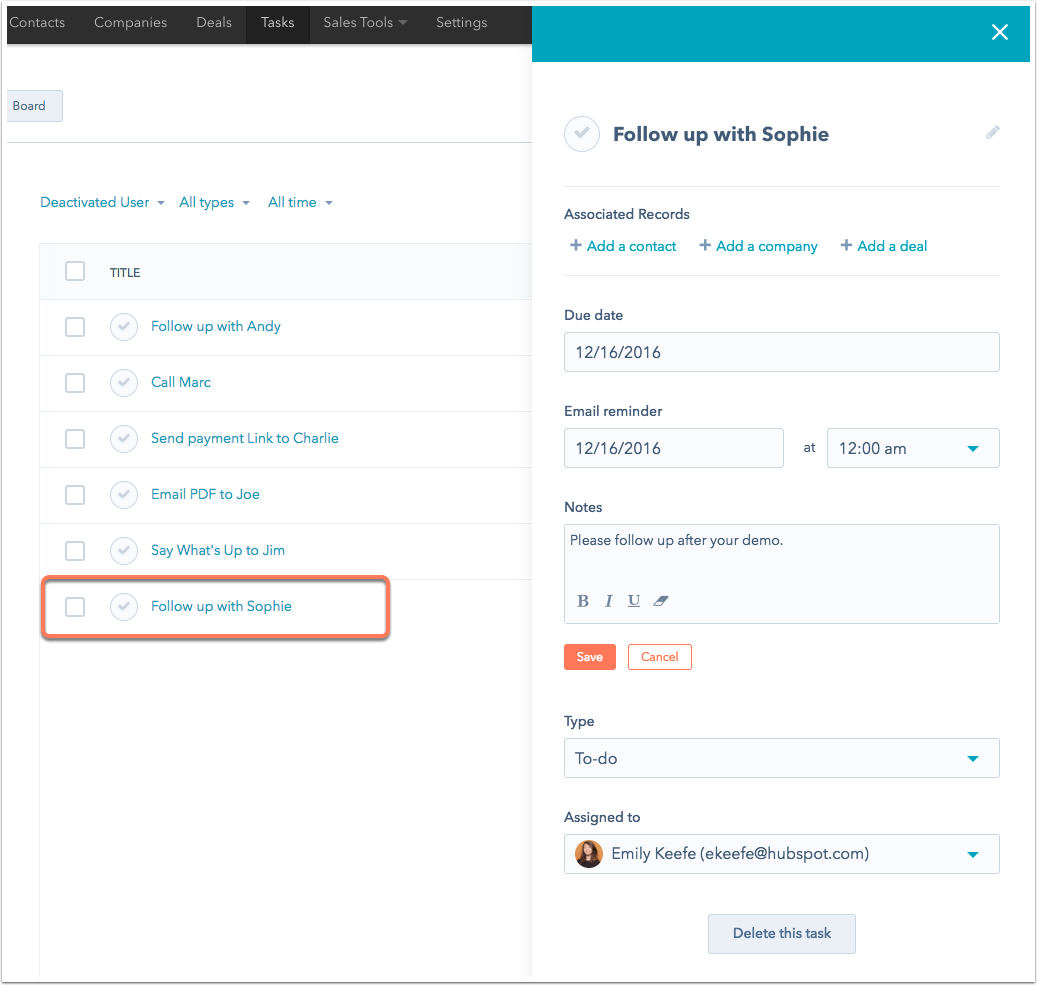Click the Follow up with Sophie panel title
This screenshot has width=1037, height=985.
[x=720, y=134]
